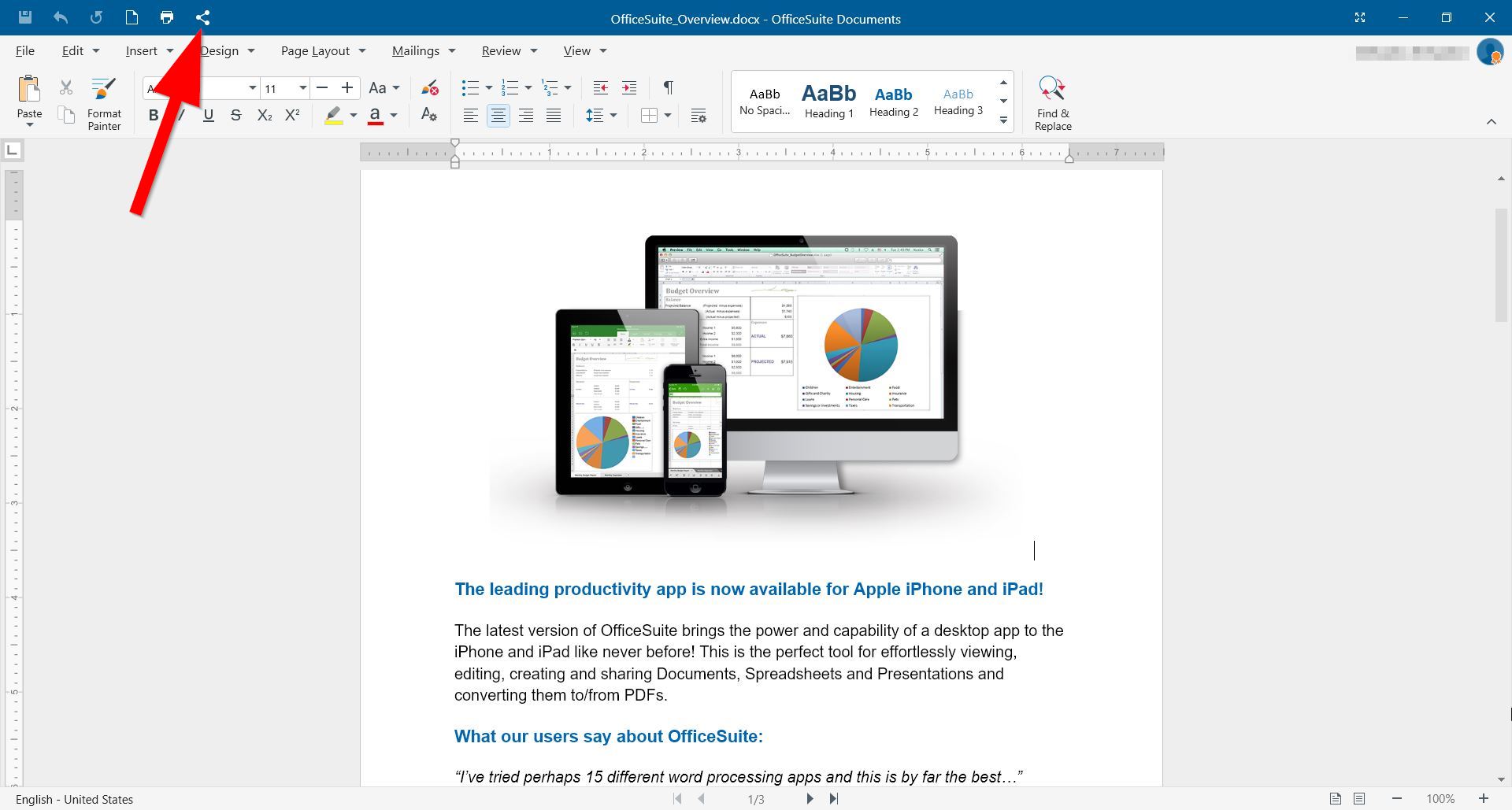Increase indent of the paragraph
This screenshot has width=1512, height=810.
pos(629,87)
